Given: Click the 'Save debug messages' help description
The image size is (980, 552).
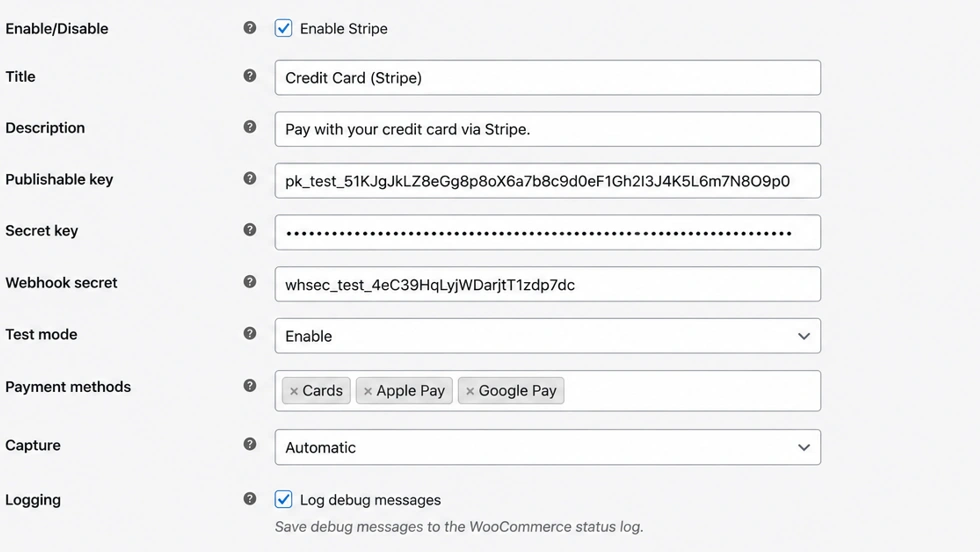Looking at the screenshot, I should click(459, 527).
